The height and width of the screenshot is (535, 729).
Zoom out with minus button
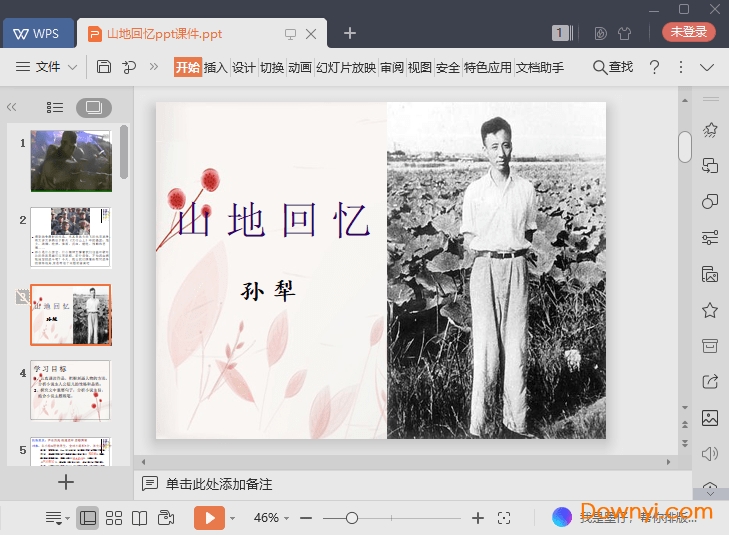coord(306,518)
